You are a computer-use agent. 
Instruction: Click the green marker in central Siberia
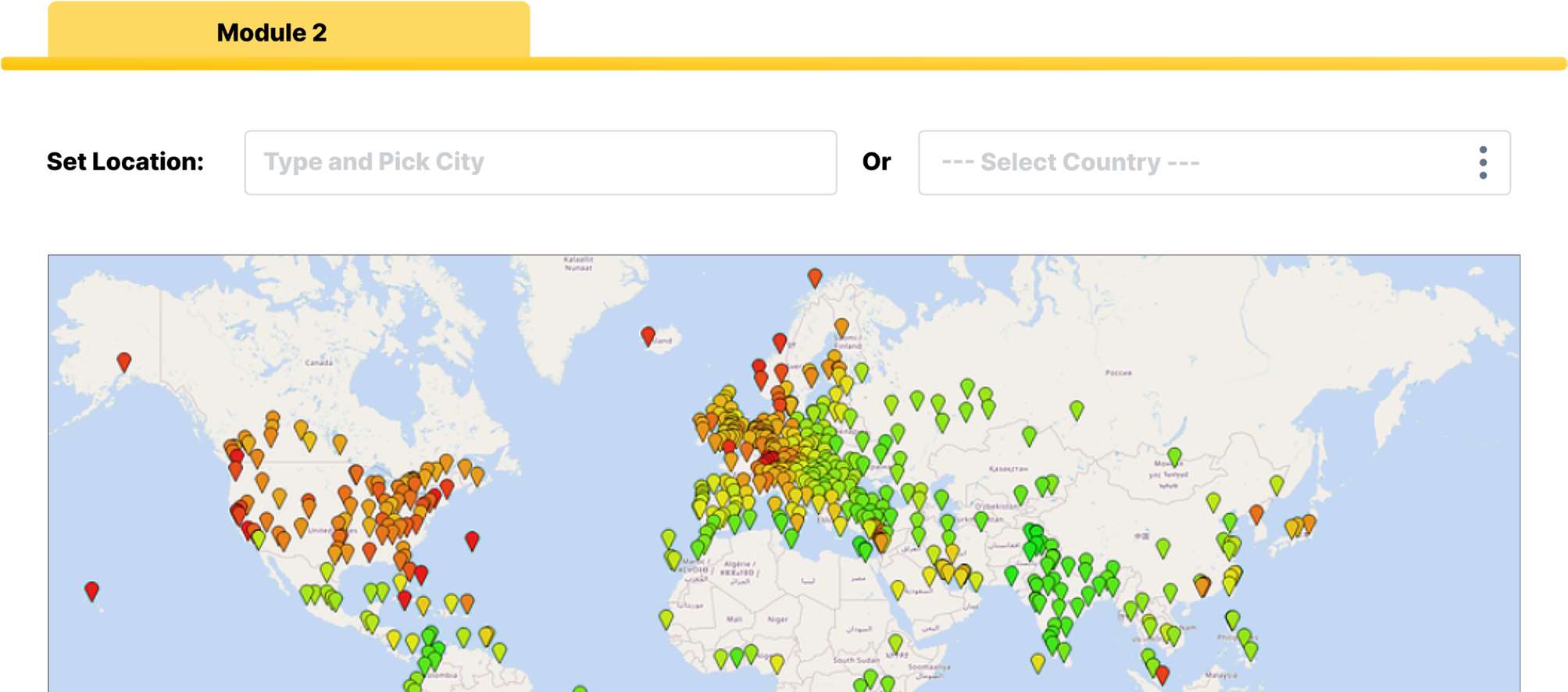pyautogui.click(x=1077, y=408)
